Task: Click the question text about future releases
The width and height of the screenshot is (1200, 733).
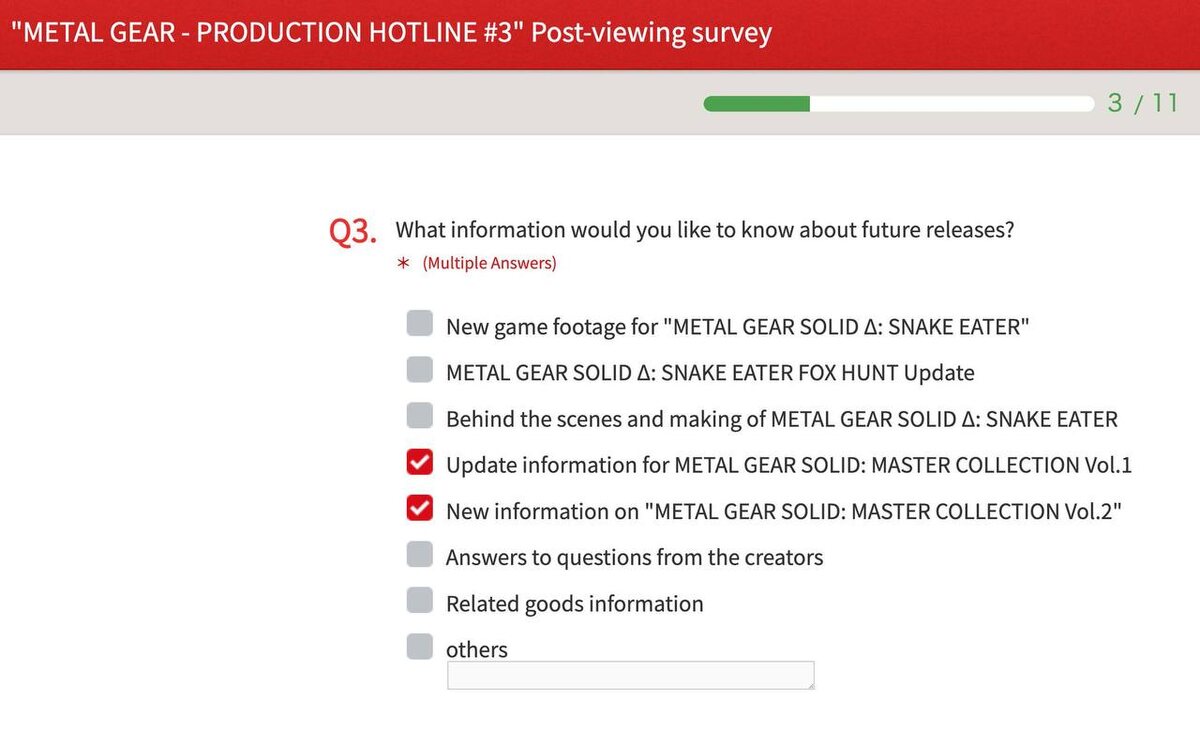Action: point(705,230)
